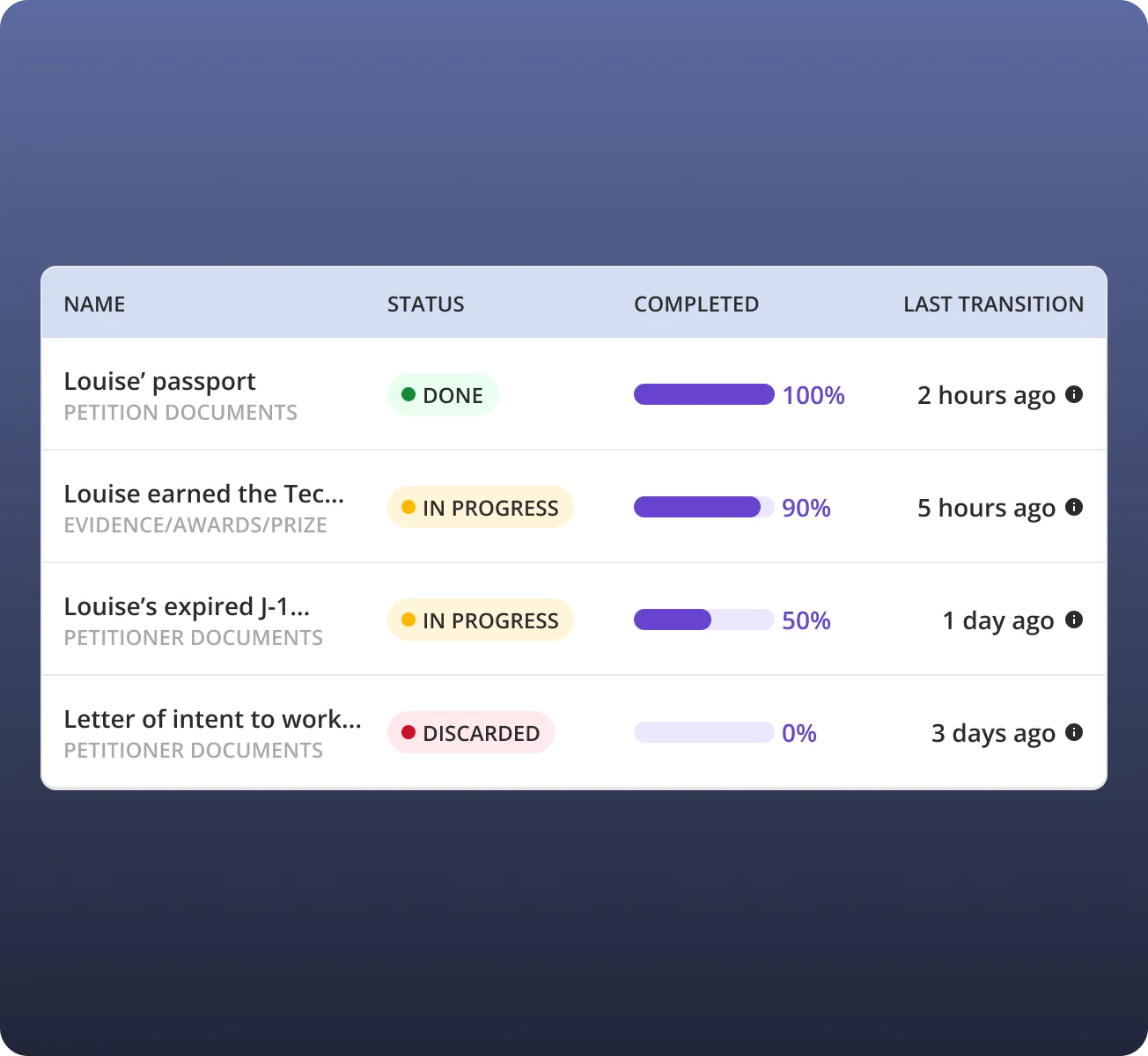Viewport: 1148px width, 1056px height.
Task: Click the 50% progress bar
Action: 704,620
